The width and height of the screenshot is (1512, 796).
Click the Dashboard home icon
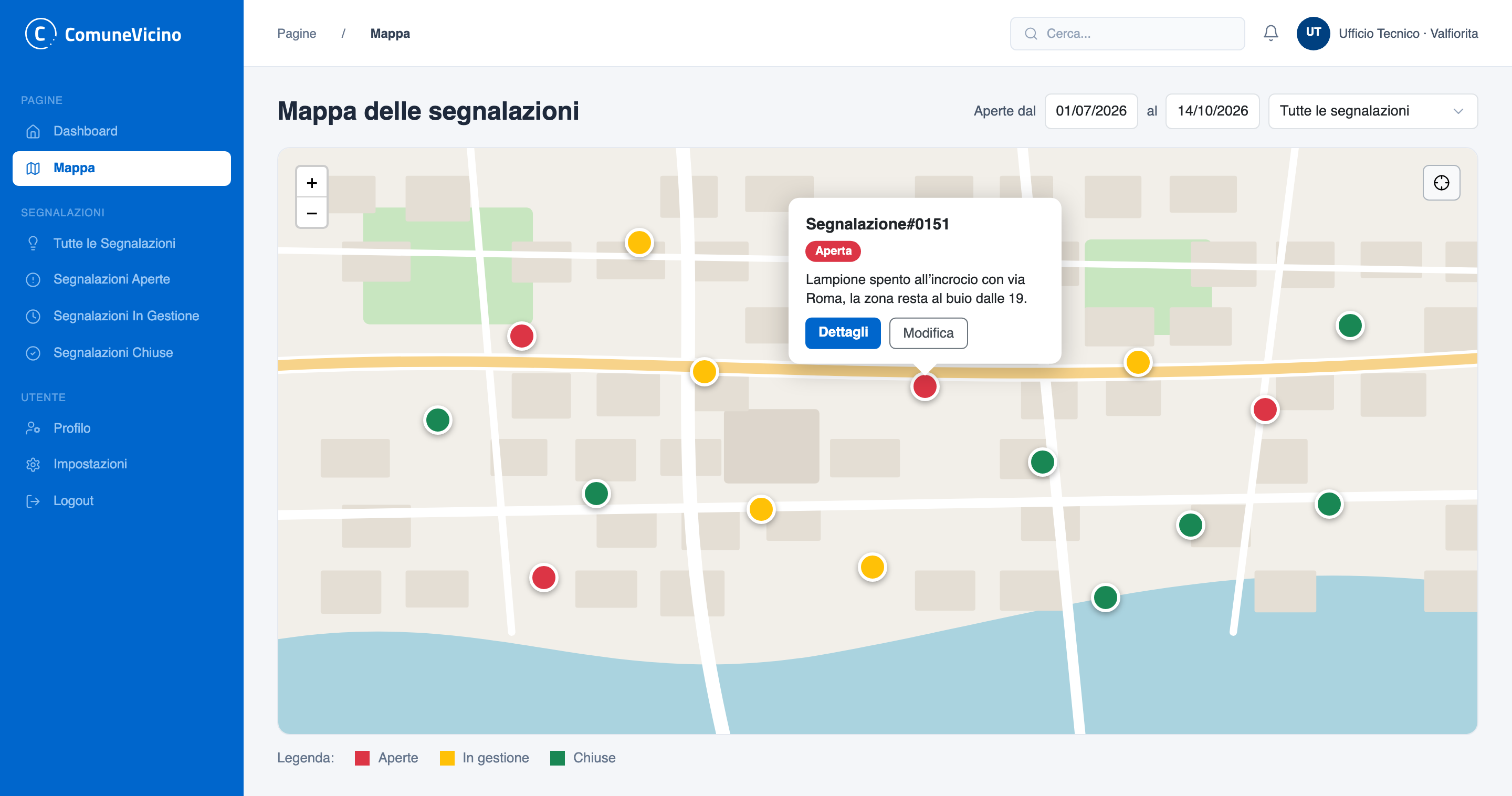click(x=33, y=131)
